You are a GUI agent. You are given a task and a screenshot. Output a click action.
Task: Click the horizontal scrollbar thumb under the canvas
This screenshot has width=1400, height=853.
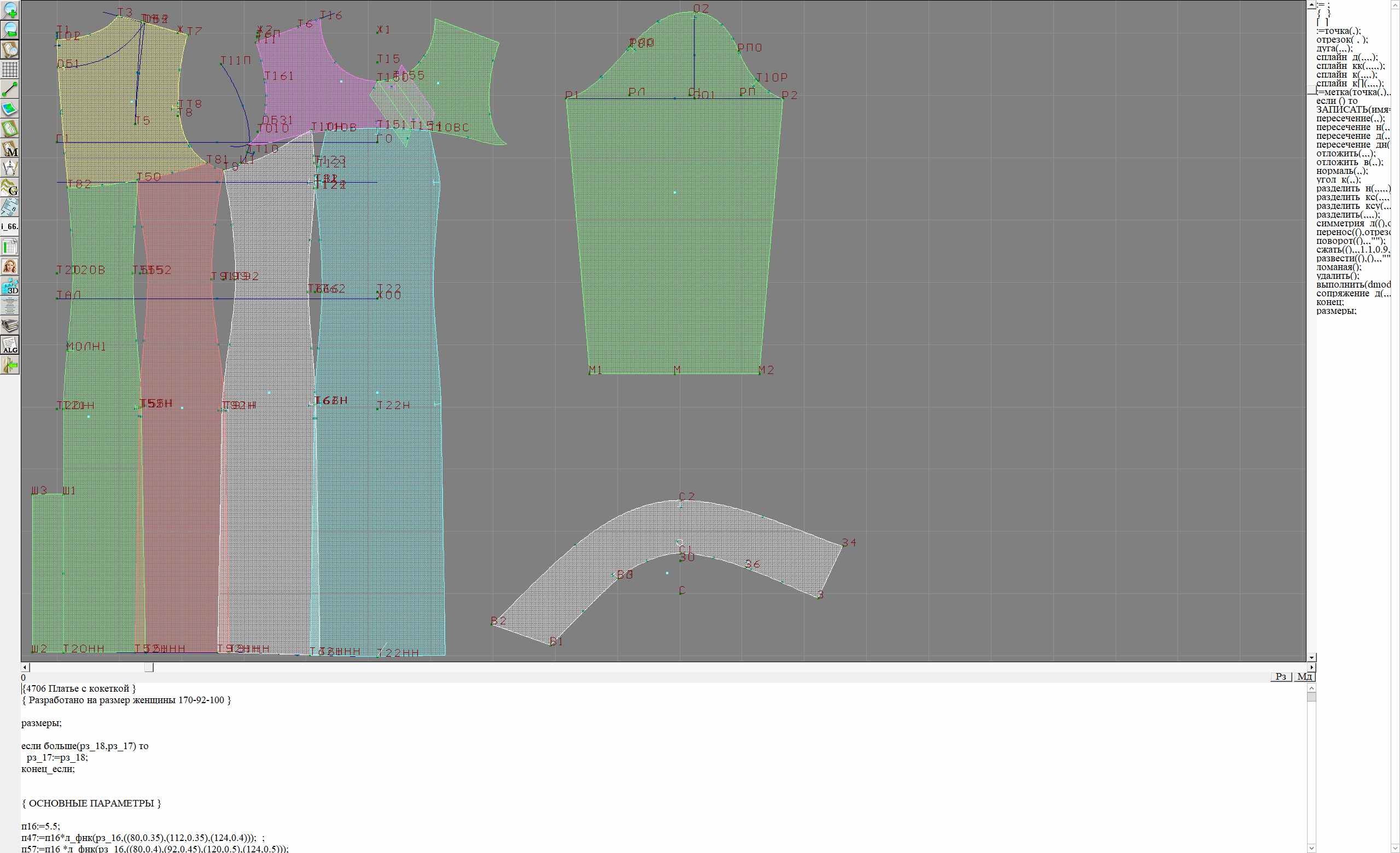coord(149,667)
